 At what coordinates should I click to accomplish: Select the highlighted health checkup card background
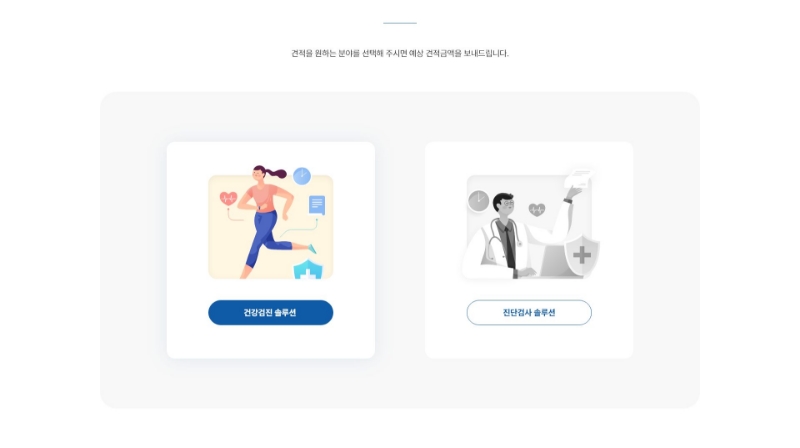point(270,250)
